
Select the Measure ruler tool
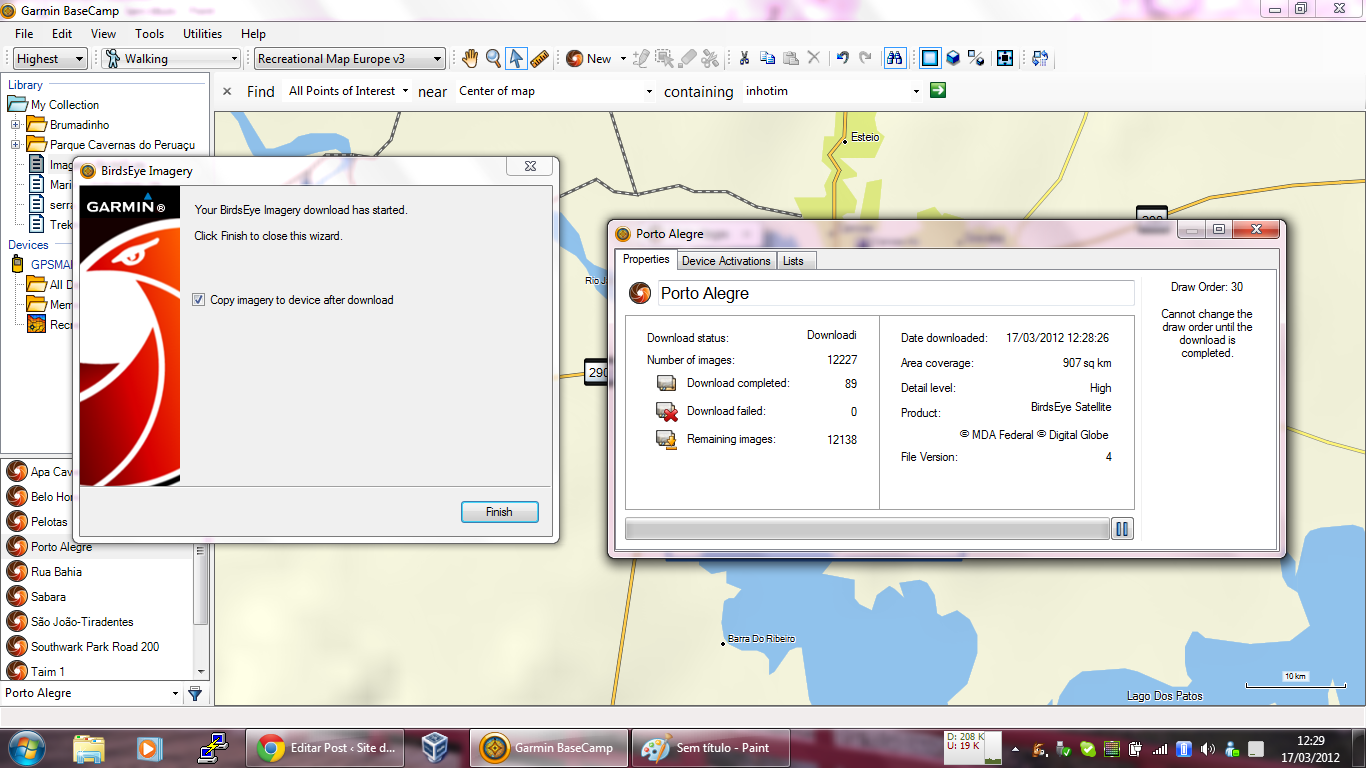pyautogui.click(x=540, y=58)
